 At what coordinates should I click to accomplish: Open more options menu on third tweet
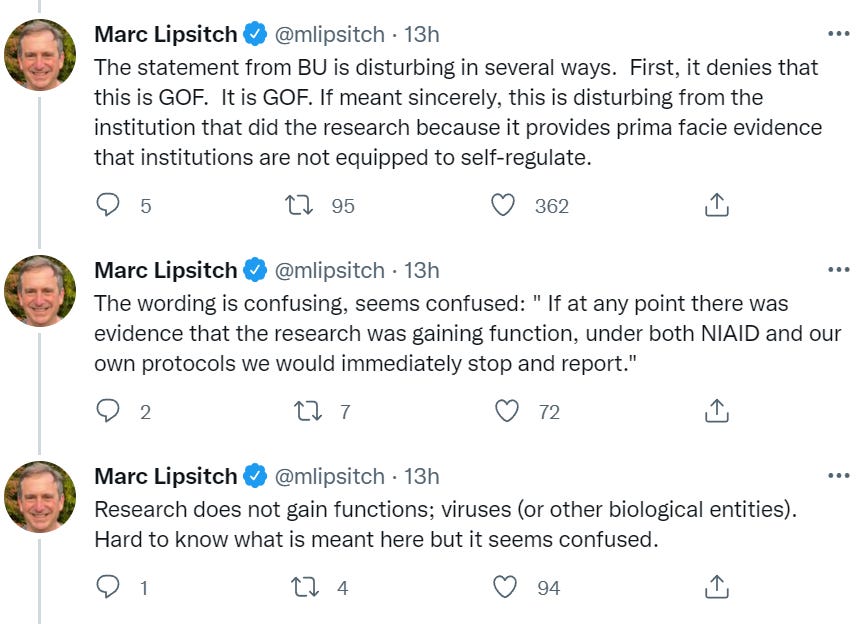click(x=838, y=476)
